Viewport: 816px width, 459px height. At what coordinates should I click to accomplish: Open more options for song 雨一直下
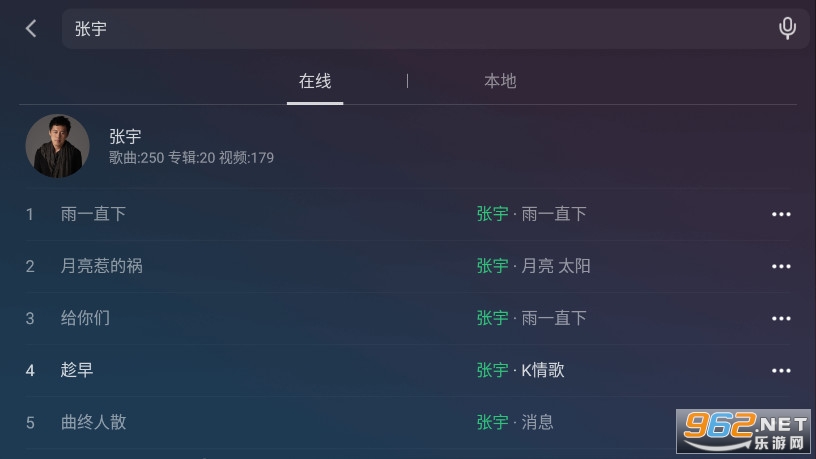tap(781, 214)
